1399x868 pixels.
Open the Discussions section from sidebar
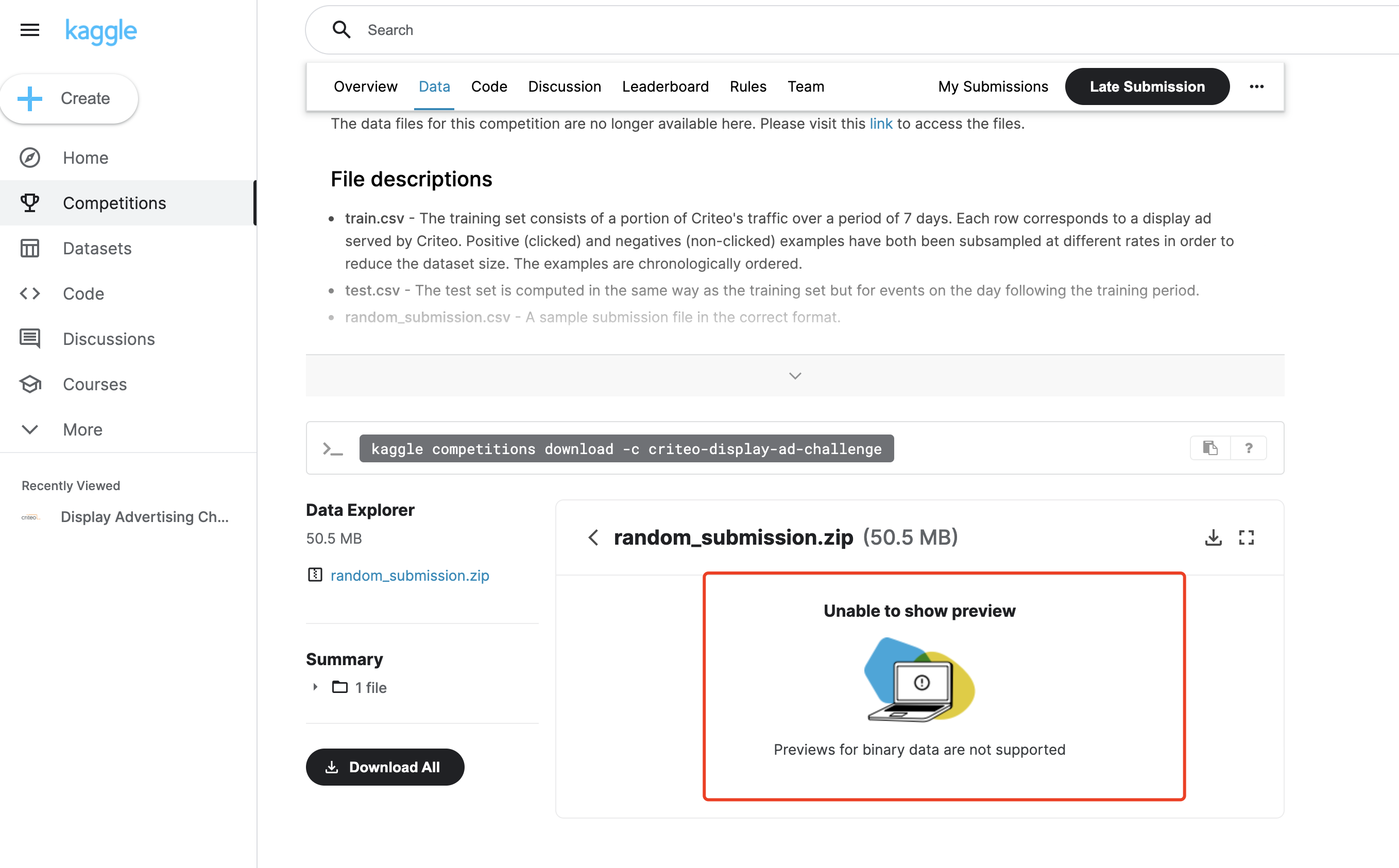109,339
